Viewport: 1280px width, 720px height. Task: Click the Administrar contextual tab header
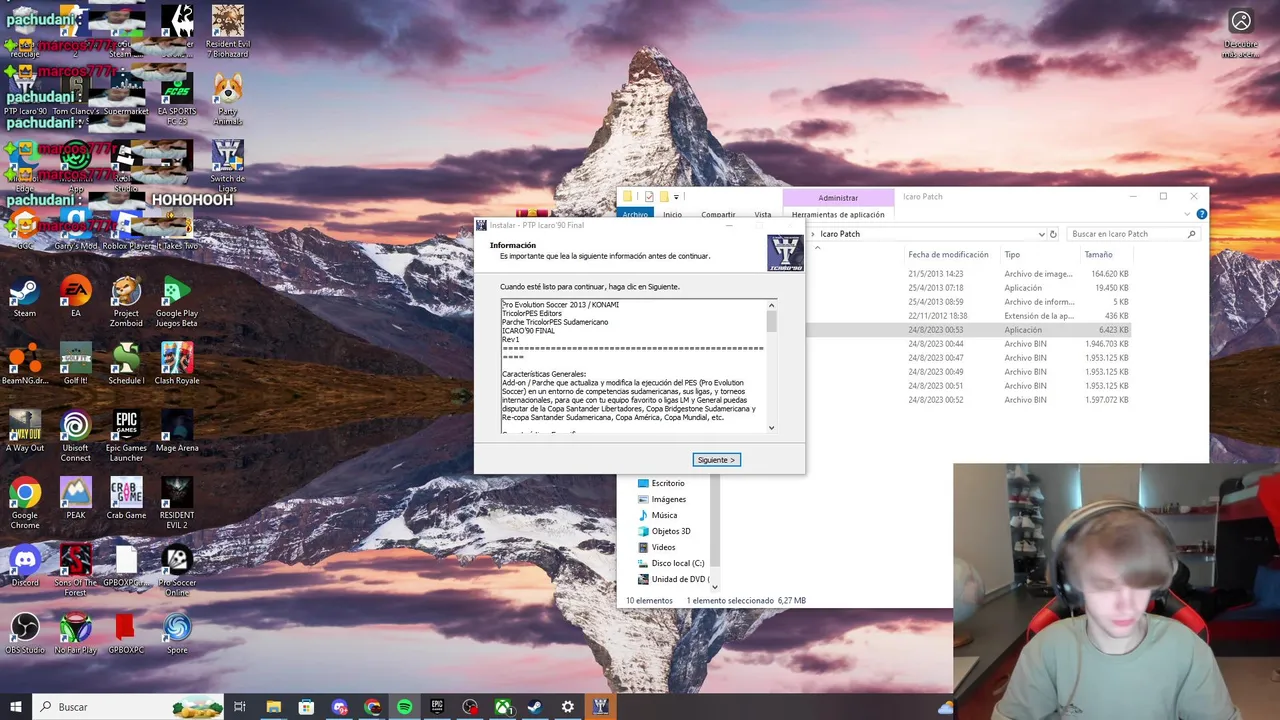click(838, 198)
